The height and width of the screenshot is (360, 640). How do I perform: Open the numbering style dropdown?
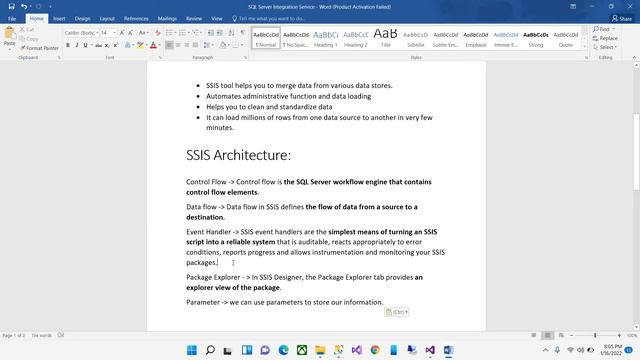click(x=189, y=33)
